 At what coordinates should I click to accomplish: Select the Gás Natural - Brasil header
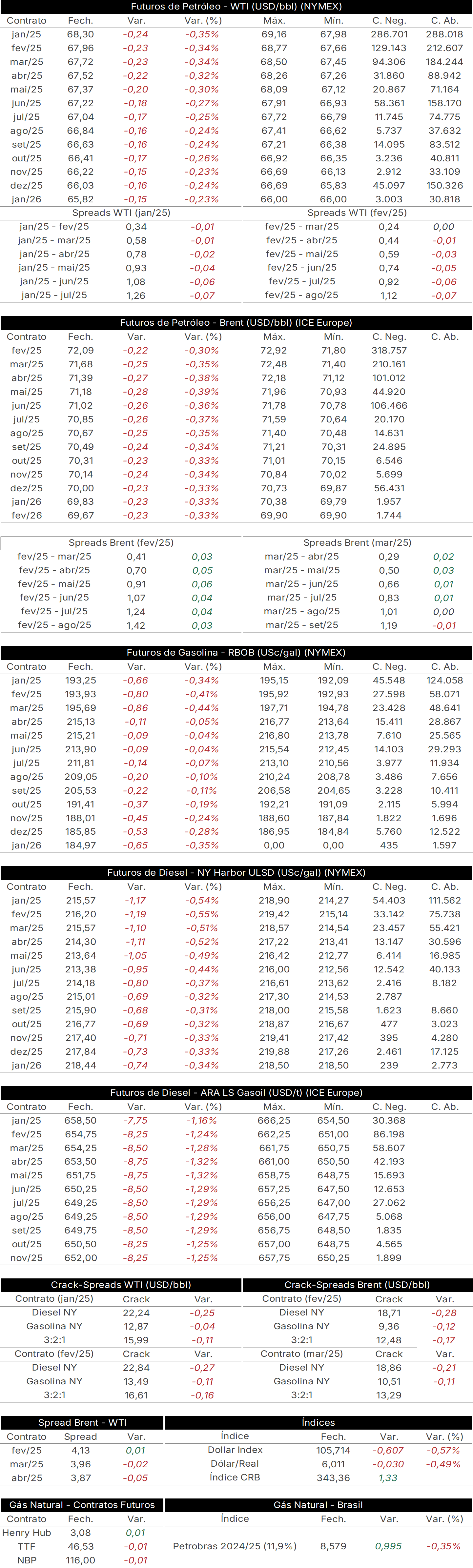[x=319, y=1505]
